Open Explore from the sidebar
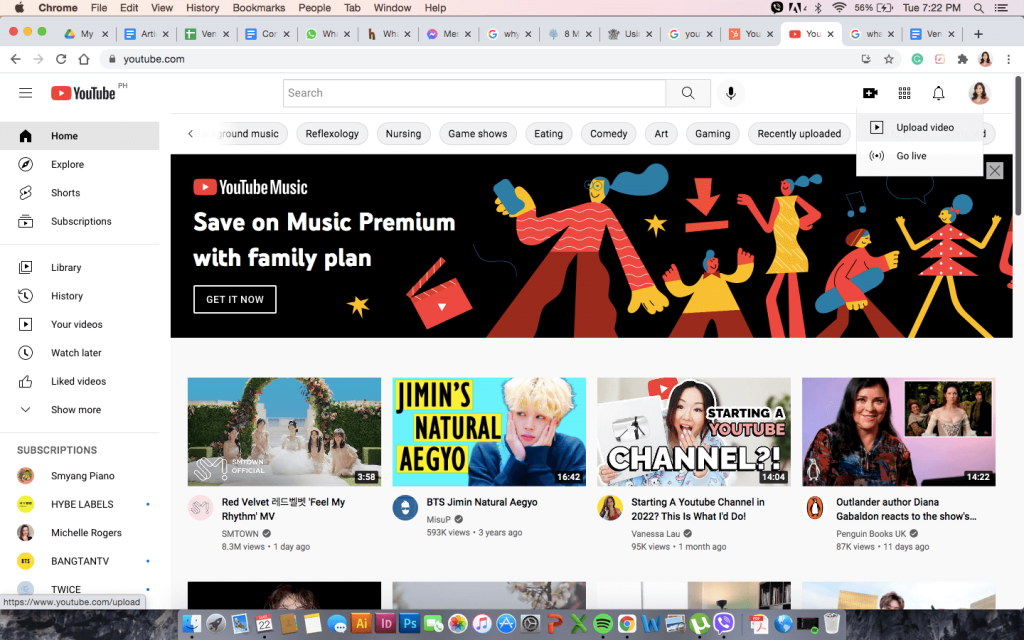 point(70,164)
